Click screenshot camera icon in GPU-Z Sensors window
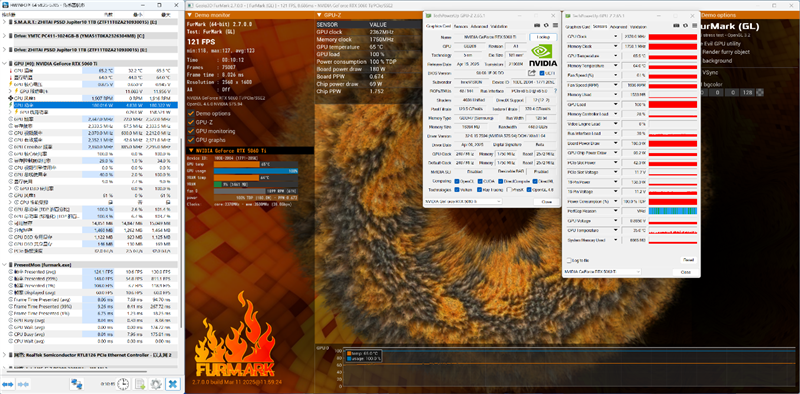 (676, 26)
